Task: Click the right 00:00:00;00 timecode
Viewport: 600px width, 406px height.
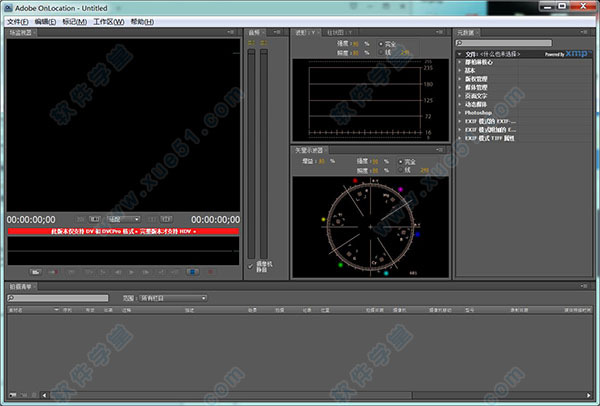Action: 215,220
